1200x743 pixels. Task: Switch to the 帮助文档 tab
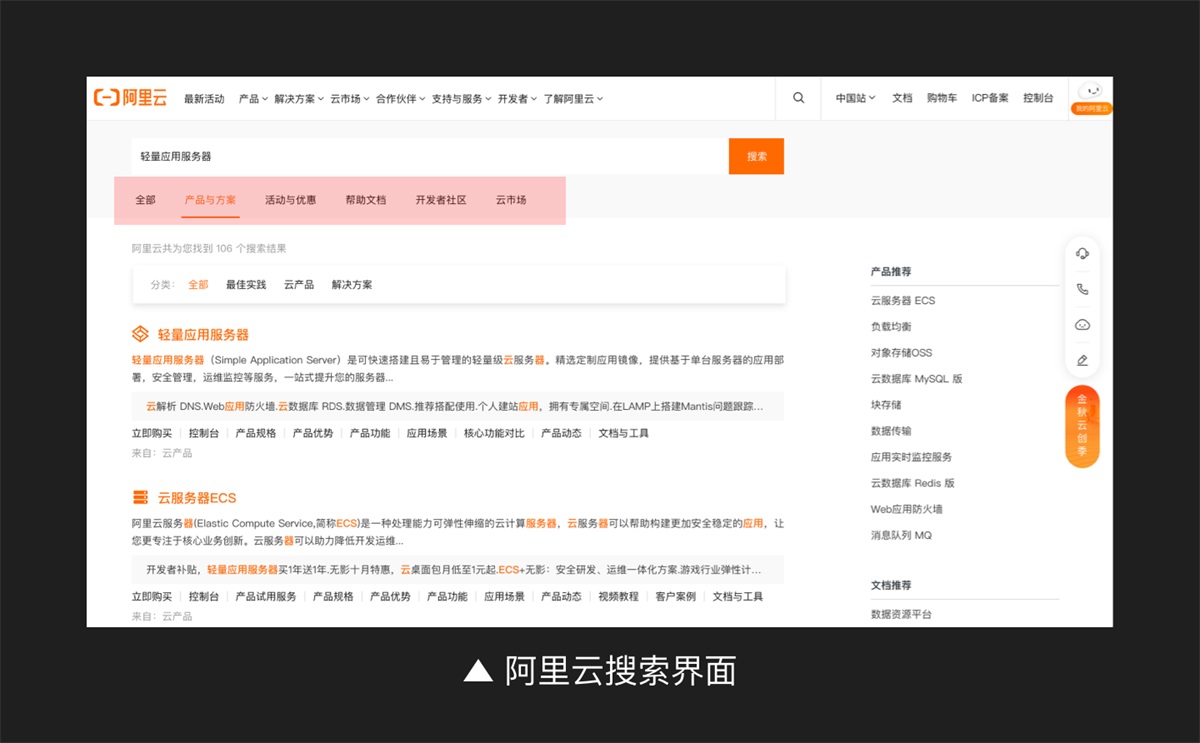pos(365,200)
